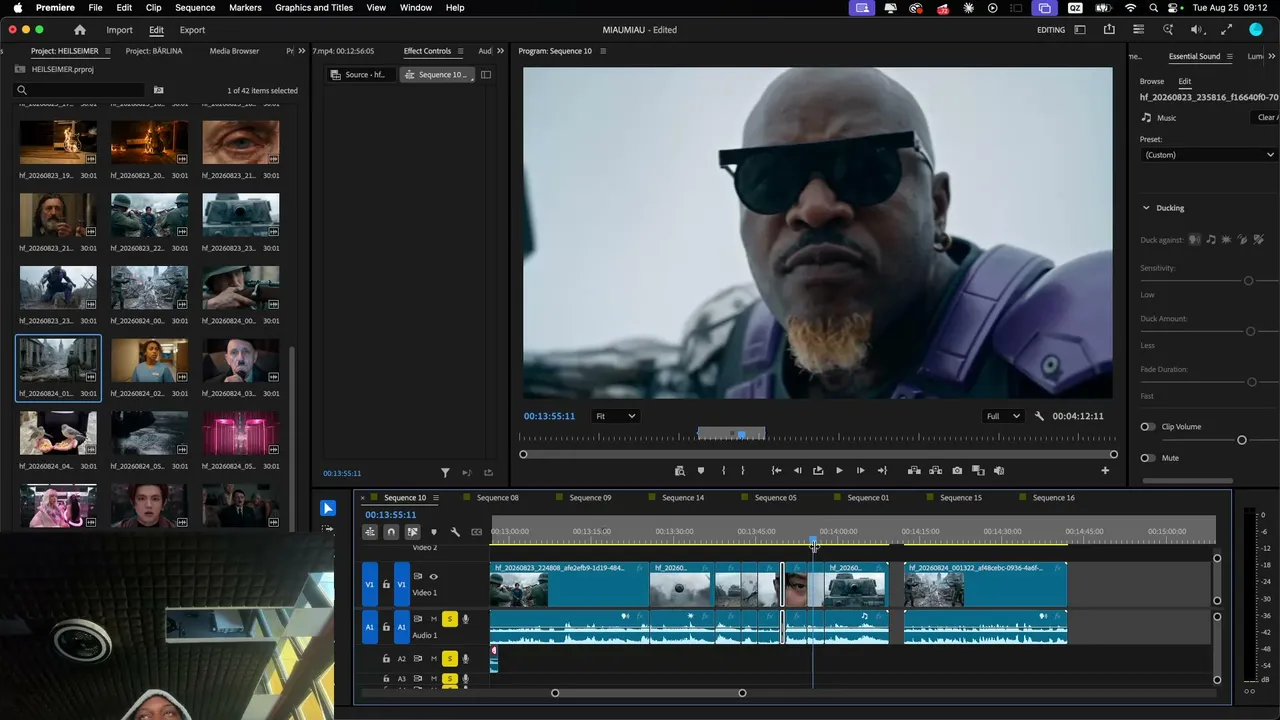
Task: Toggle lock on the A2 track
Action: pyautogui.click(x=386, y=659)
